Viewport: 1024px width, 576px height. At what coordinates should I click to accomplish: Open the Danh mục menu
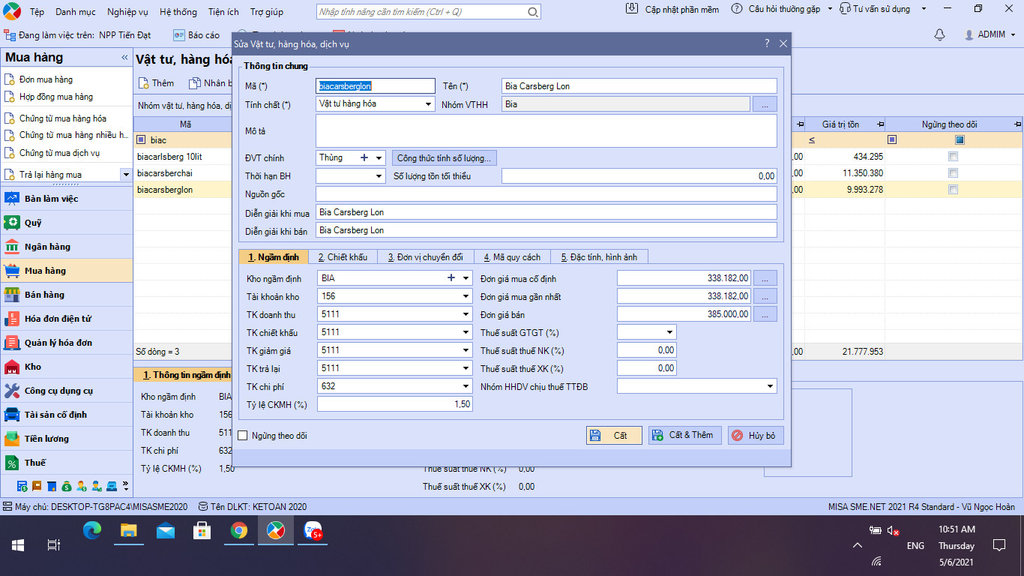(75, 12)
